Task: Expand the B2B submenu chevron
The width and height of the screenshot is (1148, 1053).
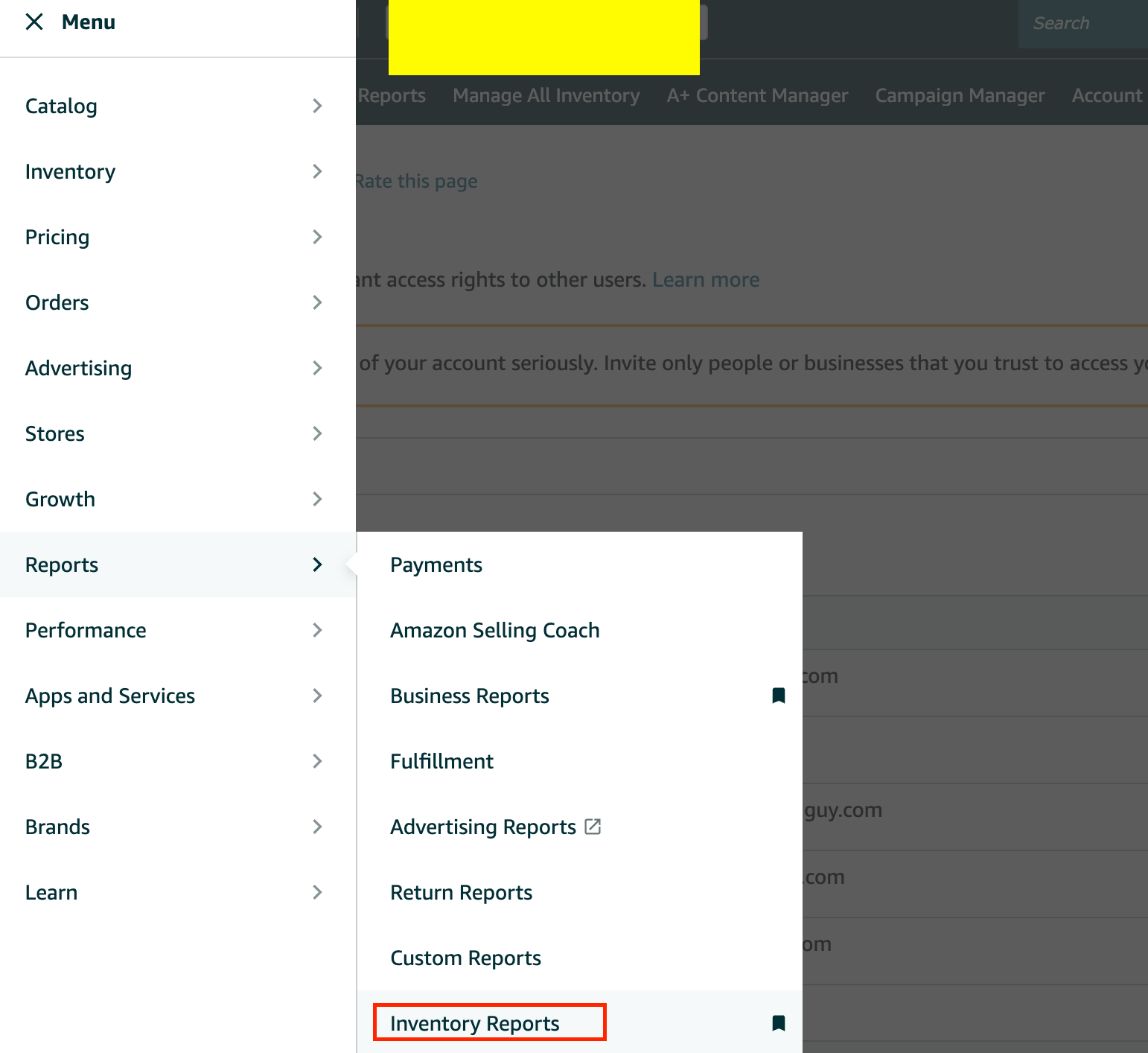Action: [x=317, y=761]
